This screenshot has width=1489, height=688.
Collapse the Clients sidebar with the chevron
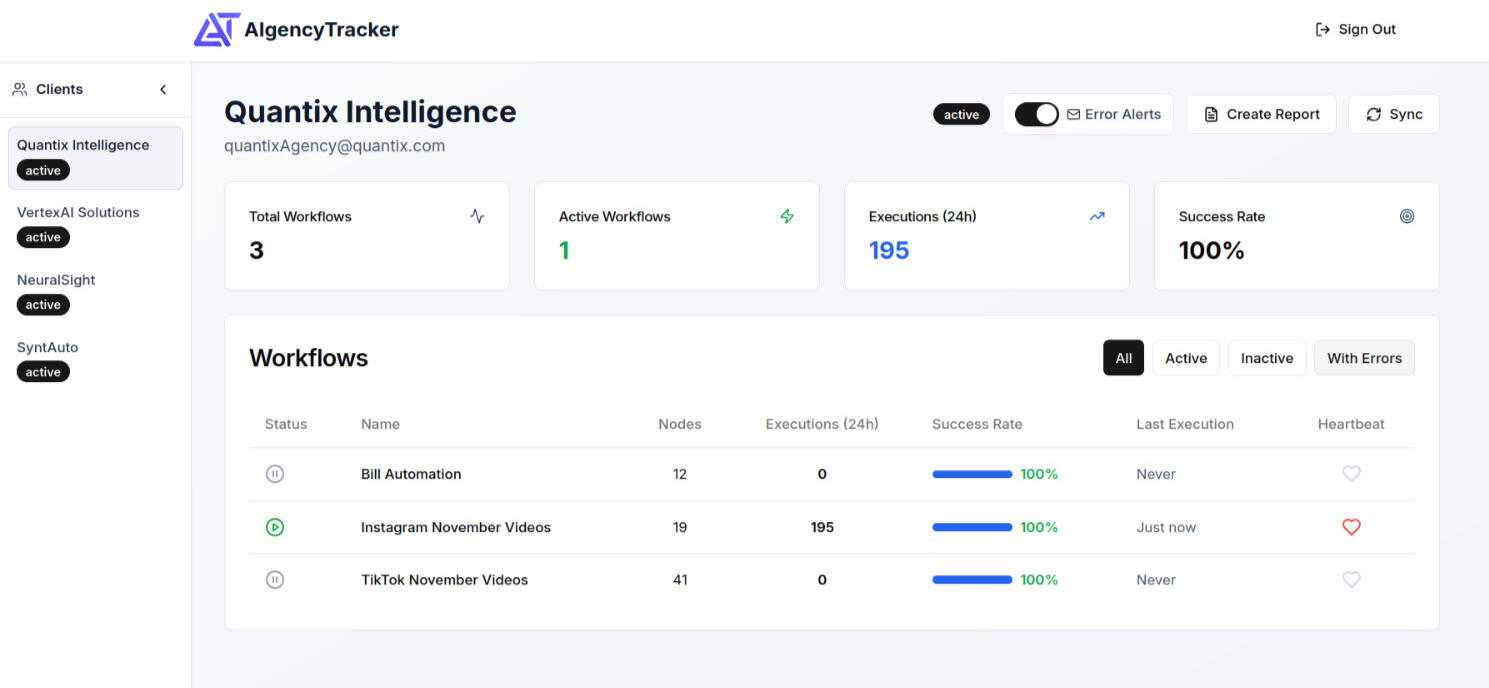(x=163, y=88)
